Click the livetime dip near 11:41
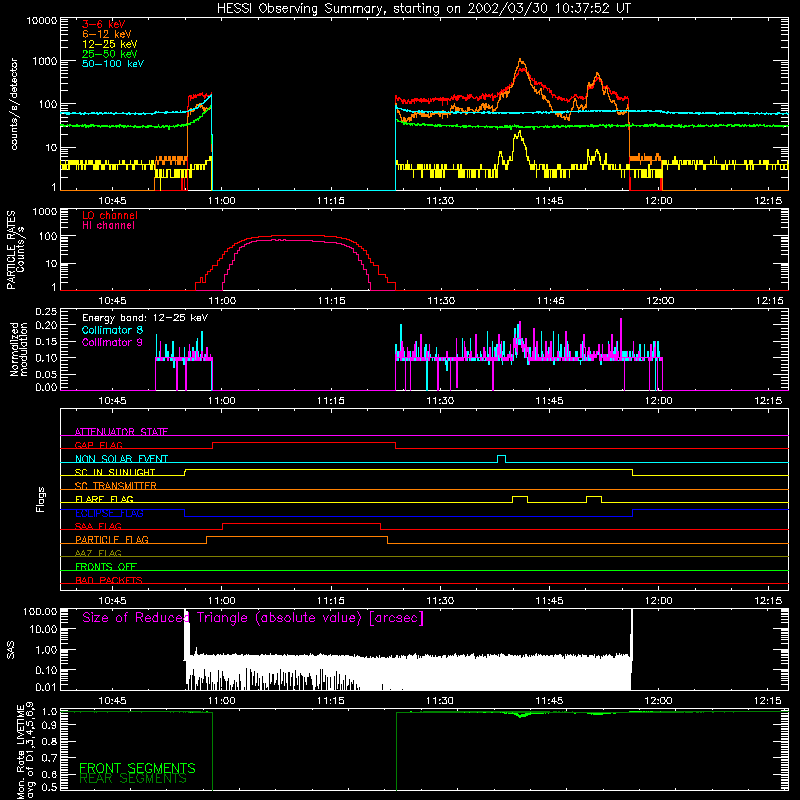This screenshot has height=800, width=800. click(x=520, y=715)
